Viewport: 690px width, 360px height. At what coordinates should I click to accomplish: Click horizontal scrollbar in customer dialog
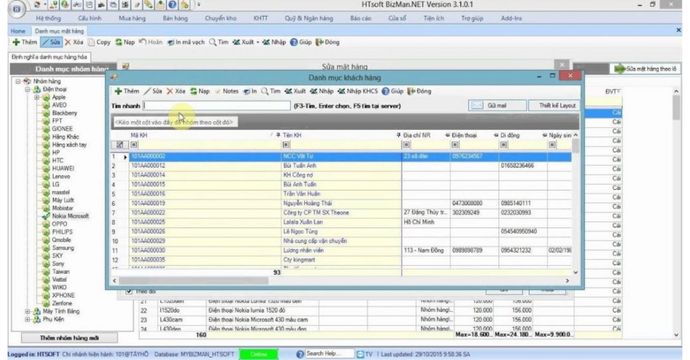pos(194,281)
